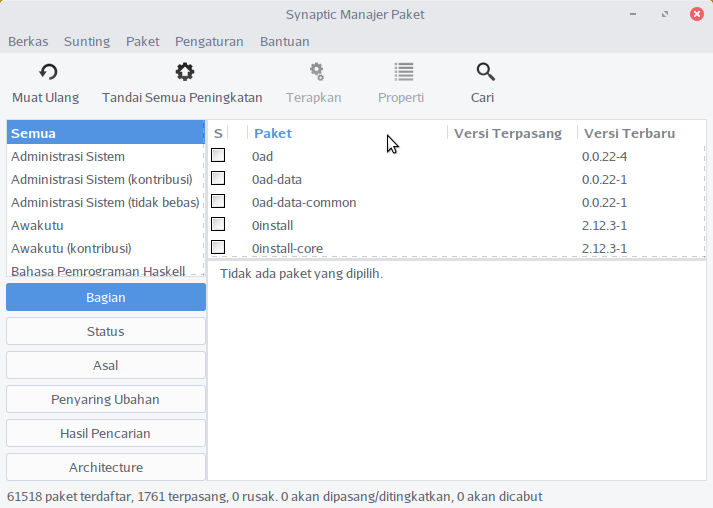713x508 pixels.
Task: Sort by Versi Terpasang column header
Action: click(510, 133)
